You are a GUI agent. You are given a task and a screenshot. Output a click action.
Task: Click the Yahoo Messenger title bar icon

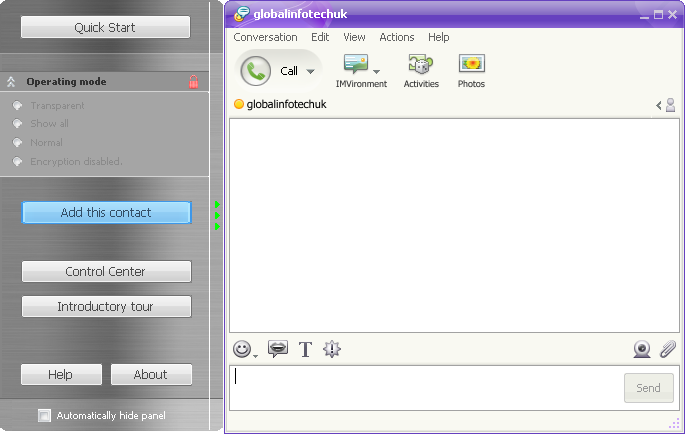[242, 14]
